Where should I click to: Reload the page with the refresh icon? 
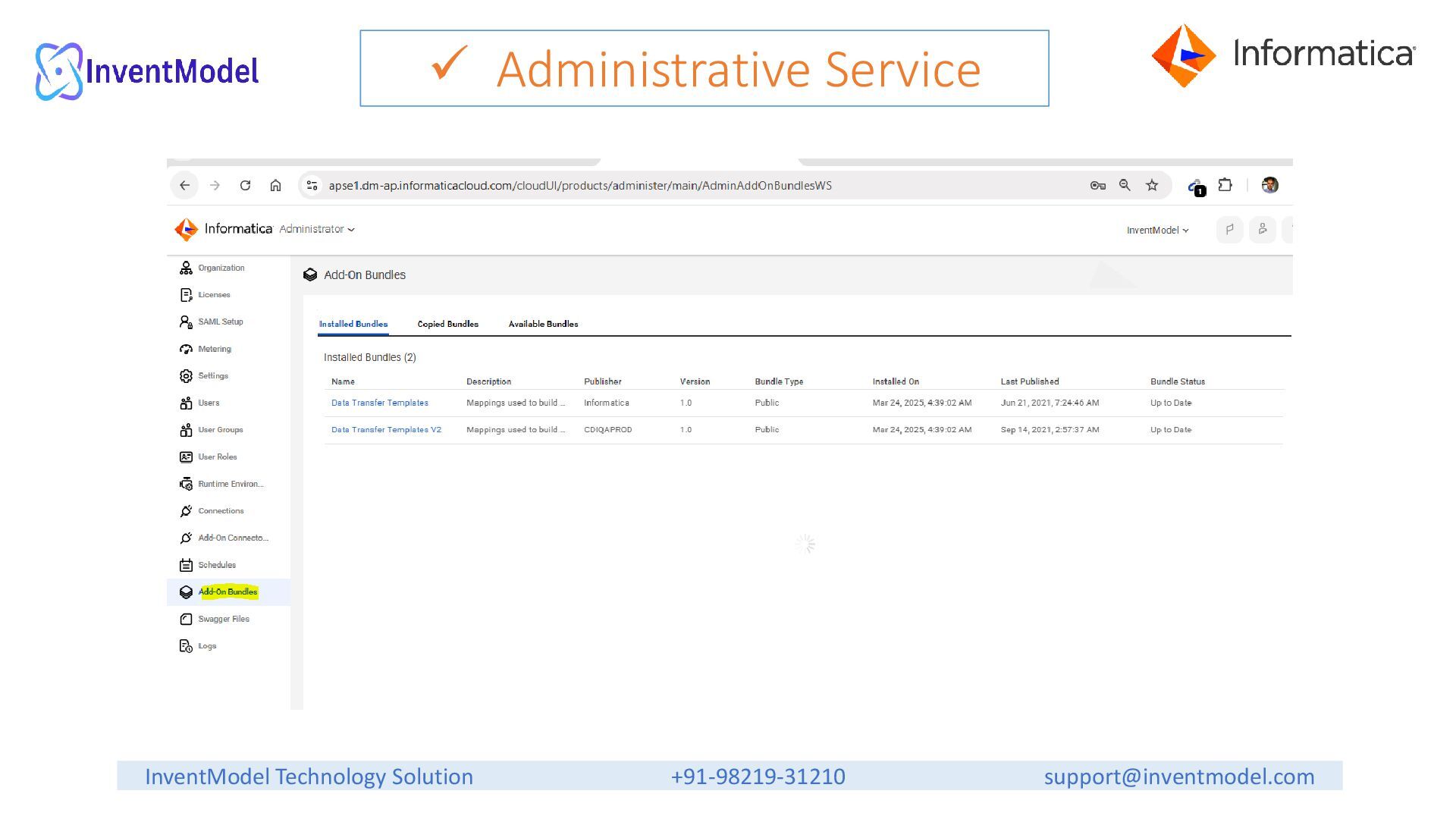(x=245, y=186)
